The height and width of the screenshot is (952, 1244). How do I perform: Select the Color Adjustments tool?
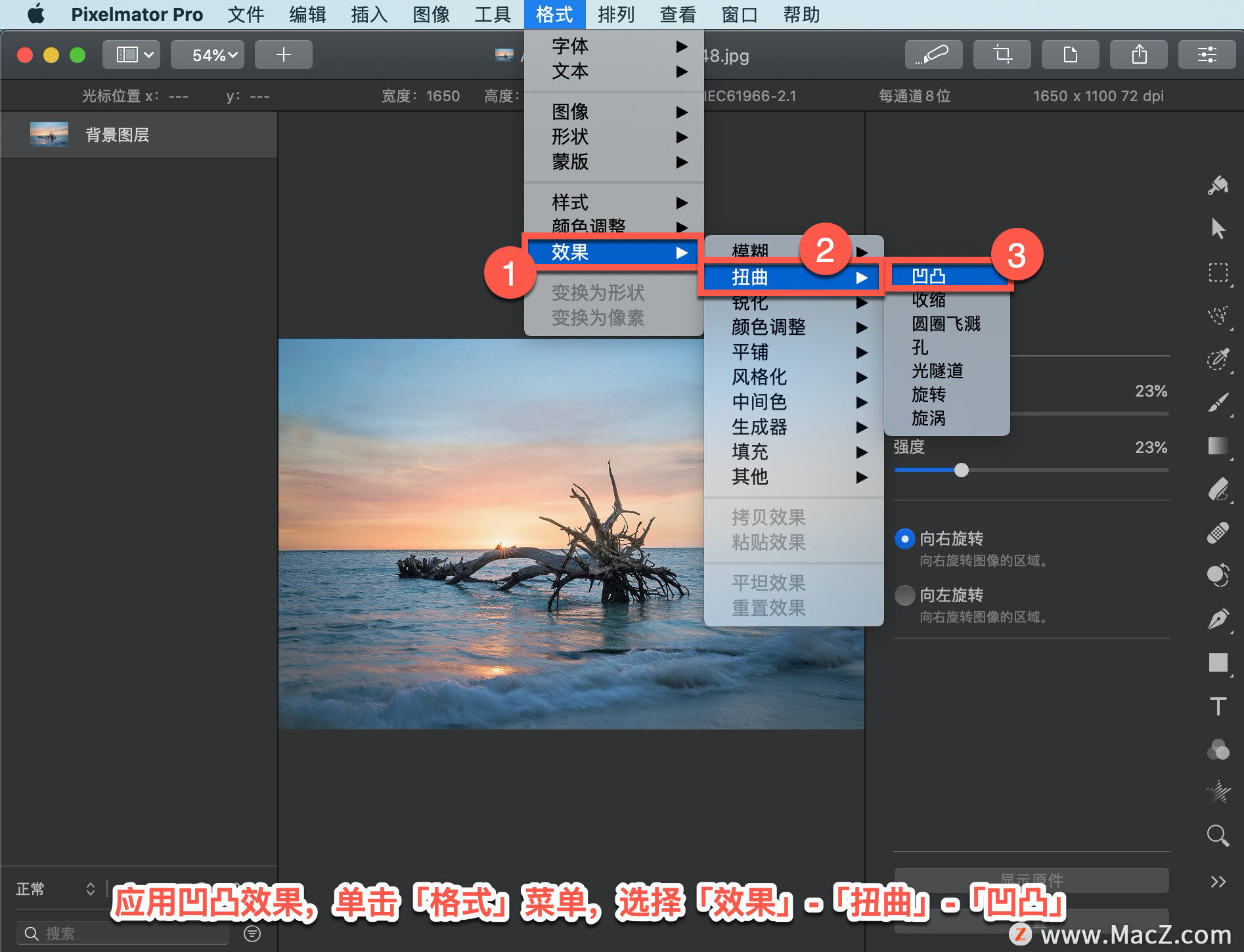click(1218, 749)
